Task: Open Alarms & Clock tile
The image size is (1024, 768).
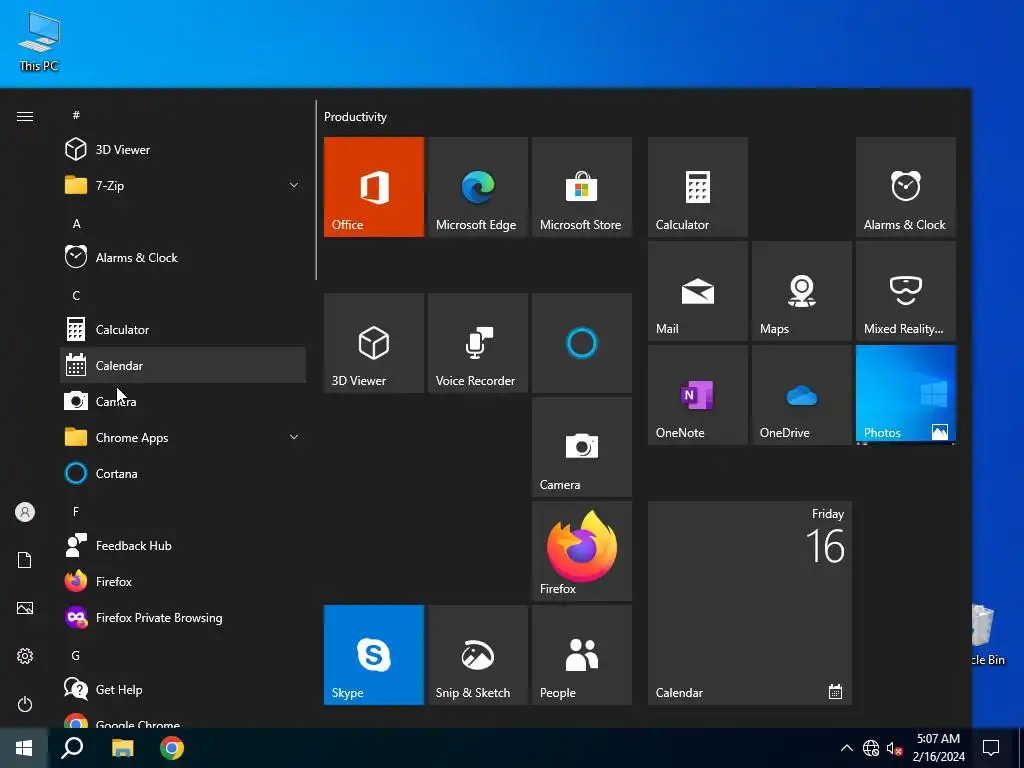Action: tap(906, 187)
